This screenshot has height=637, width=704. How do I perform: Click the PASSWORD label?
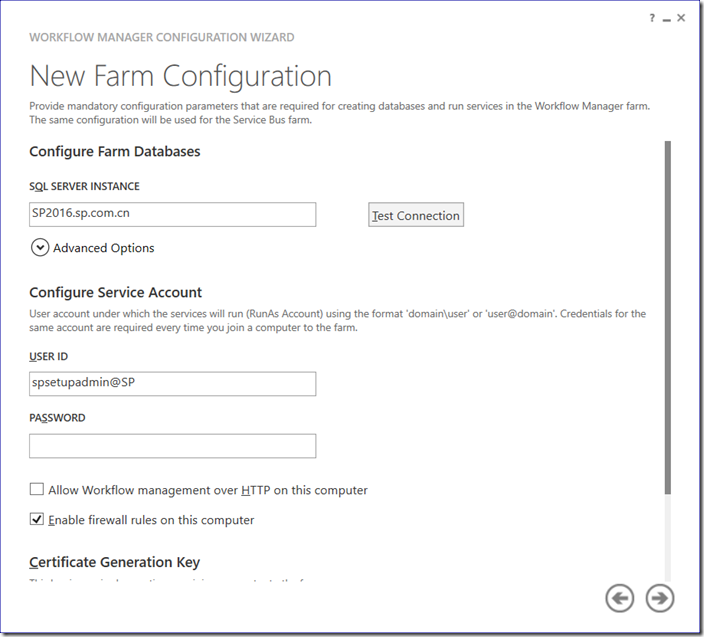[x=57, y=418]
